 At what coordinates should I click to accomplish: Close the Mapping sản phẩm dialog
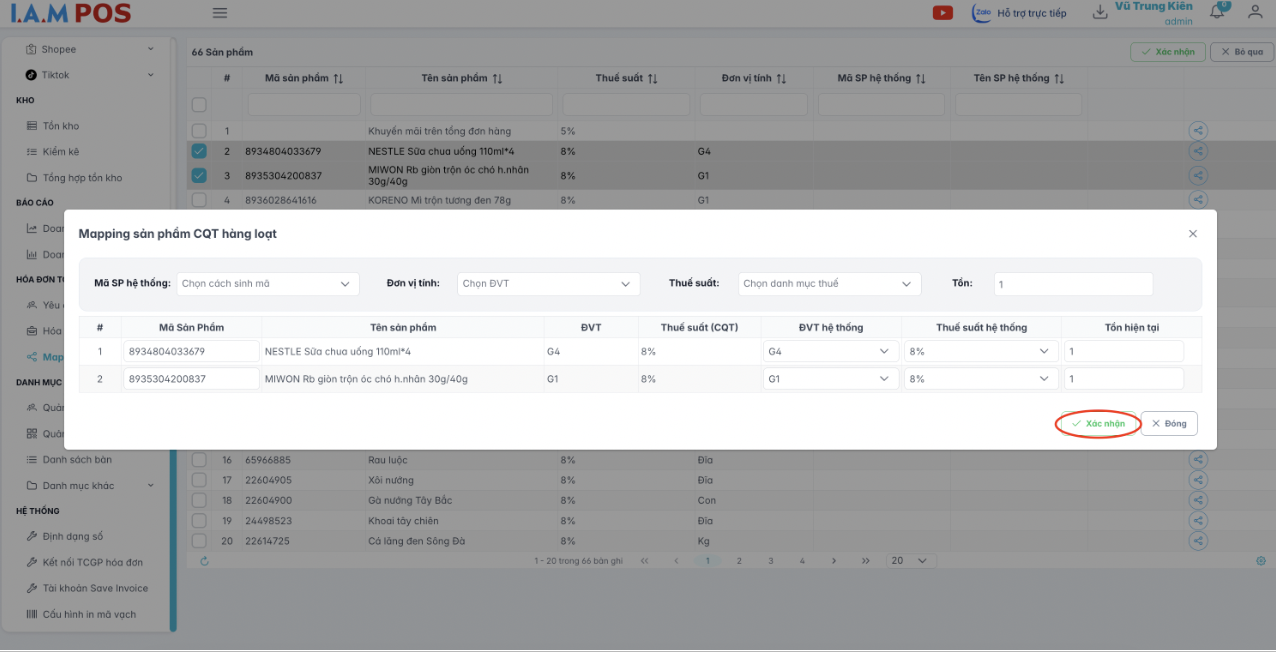point(1192,234)
